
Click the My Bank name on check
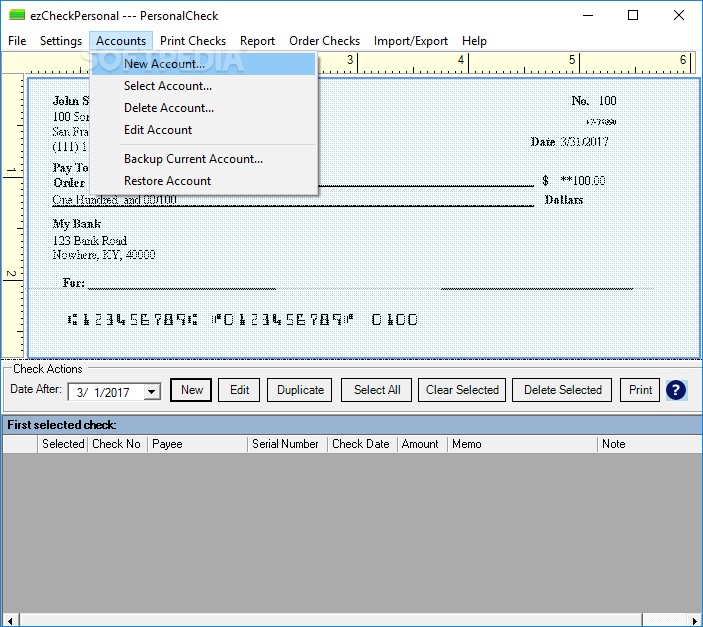pyautogui.click(x=77, y=223)
